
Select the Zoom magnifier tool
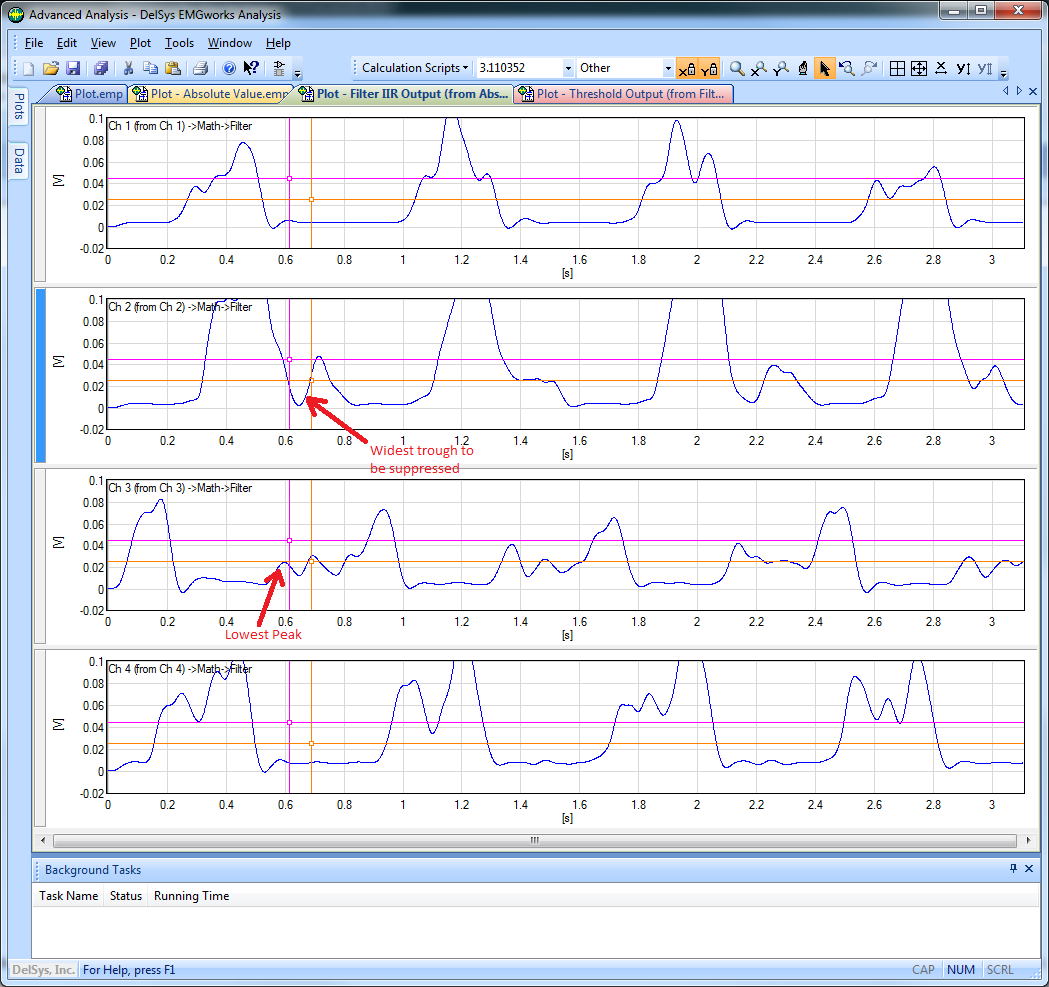click(x=737, y=69)
